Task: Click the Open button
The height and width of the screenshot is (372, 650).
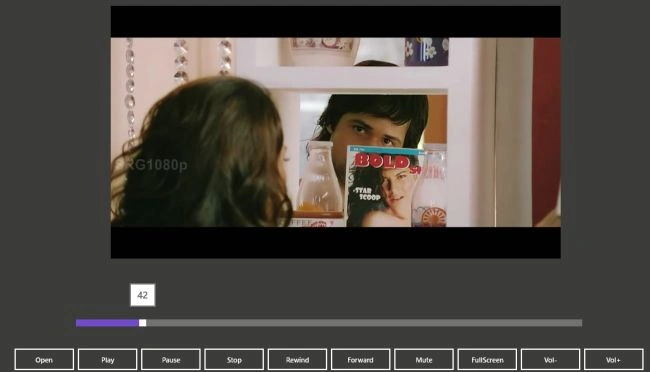Action: click(x=44, y=359)
